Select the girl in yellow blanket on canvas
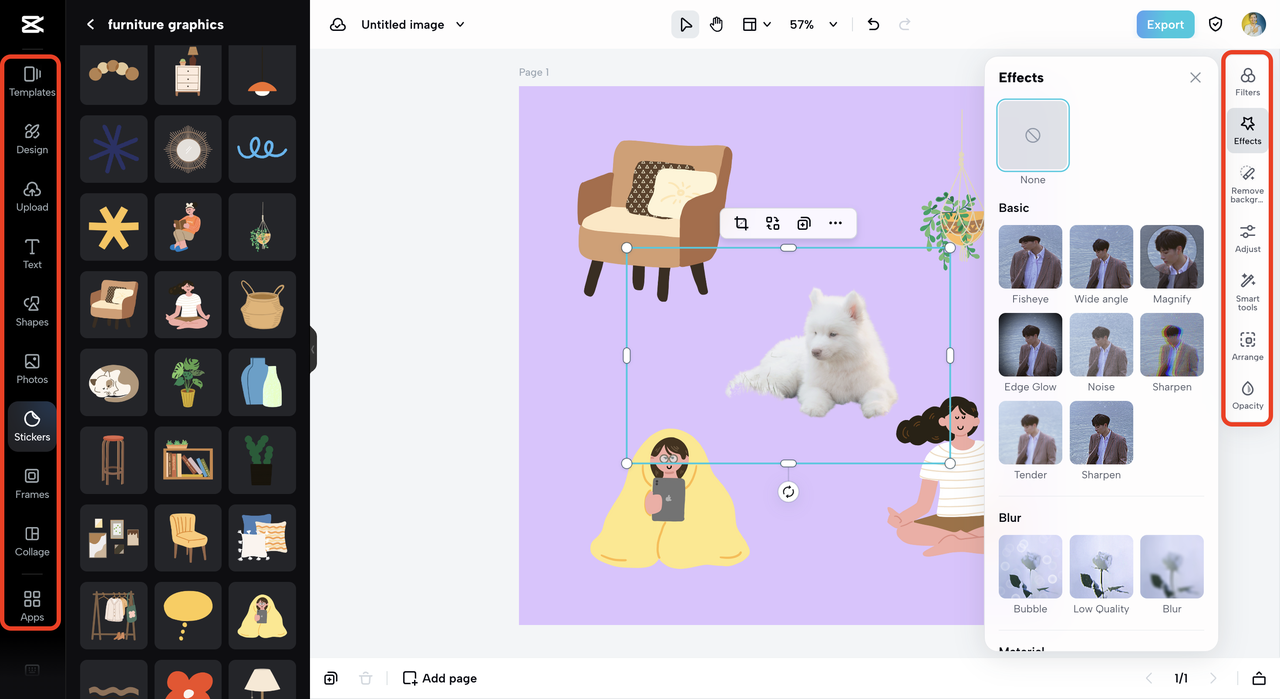Viewport: 1280px width, 699px height. pyautogui.click(x=670, y=498)
